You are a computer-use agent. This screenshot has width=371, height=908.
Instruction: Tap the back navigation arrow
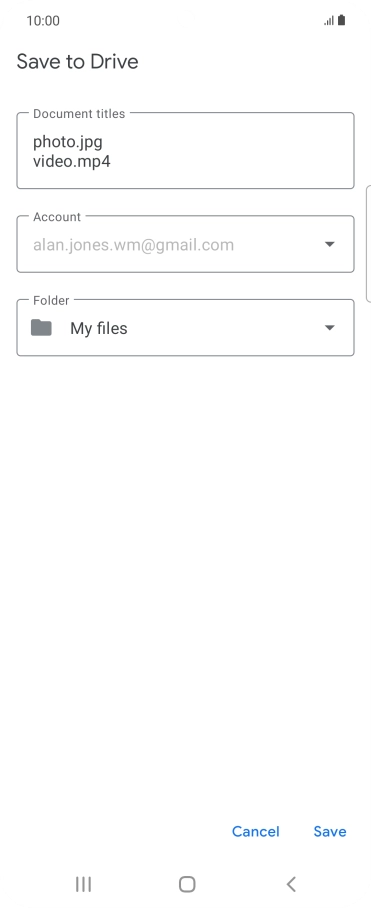click(x=291, y=884)
